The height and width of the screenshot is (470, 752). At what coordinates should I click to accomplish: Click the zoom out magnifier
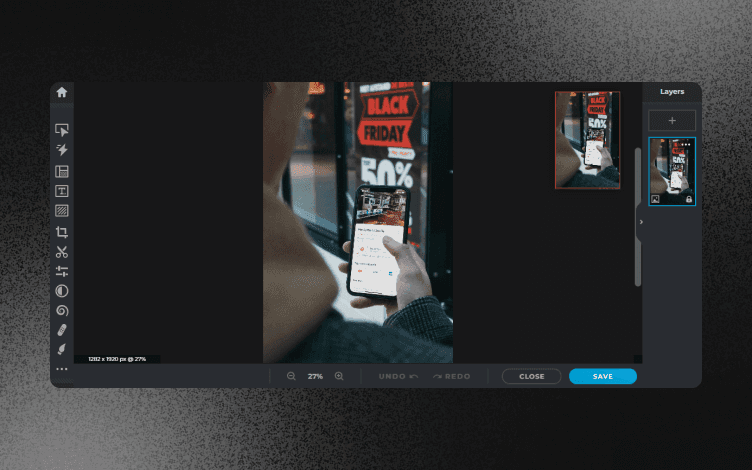pyautogui.click(x=291, y=376)
